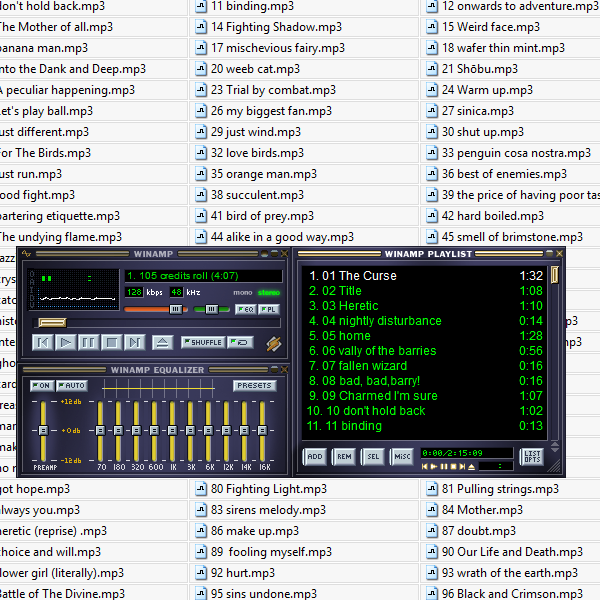The height and width of the screenshot is (600, 600).
Task: Click the 16K equalizer band handle
Action: pyautogui.click(x=262, y=430)
